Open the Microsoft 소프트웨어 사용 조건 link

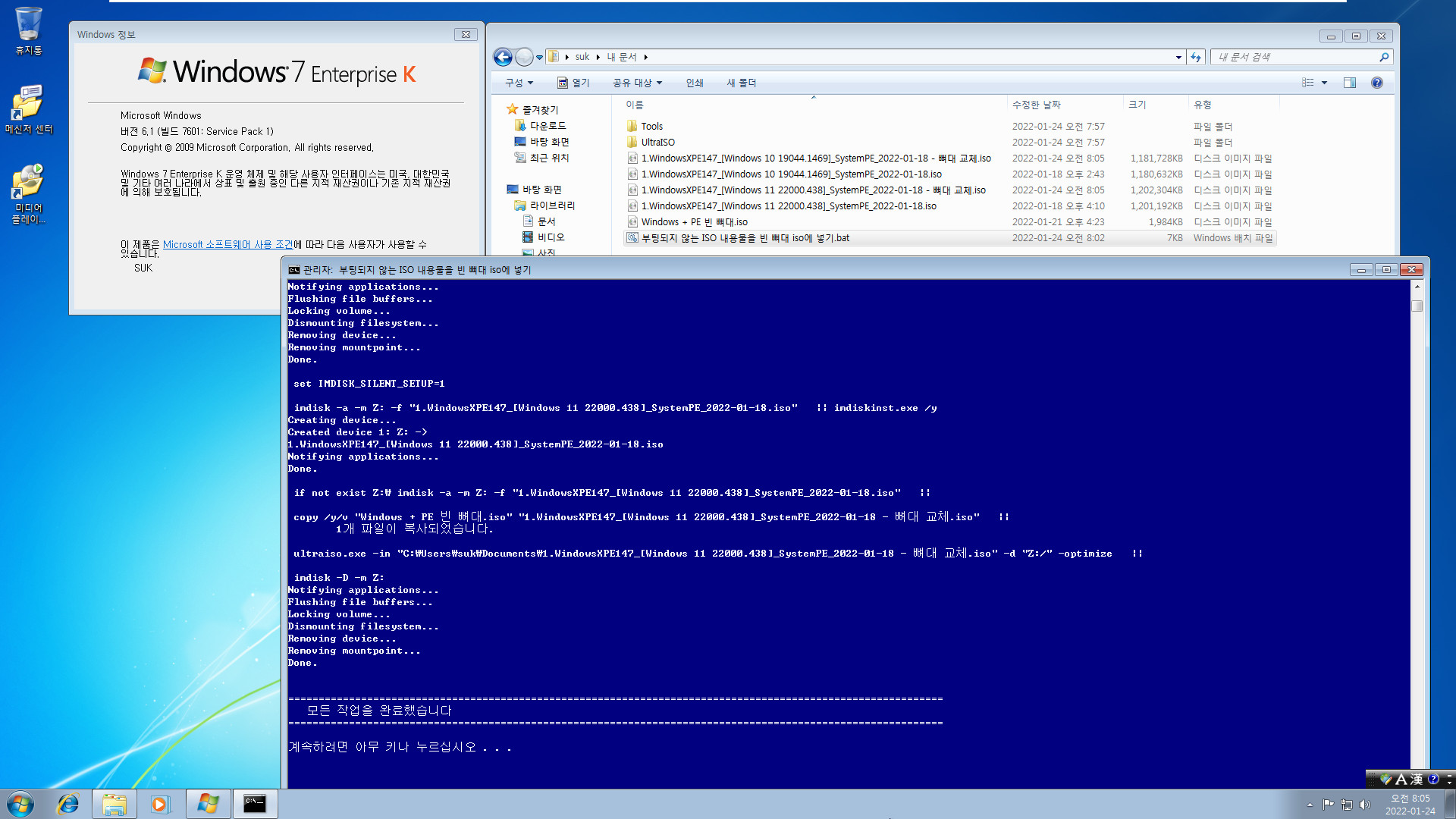click(227, 245)
